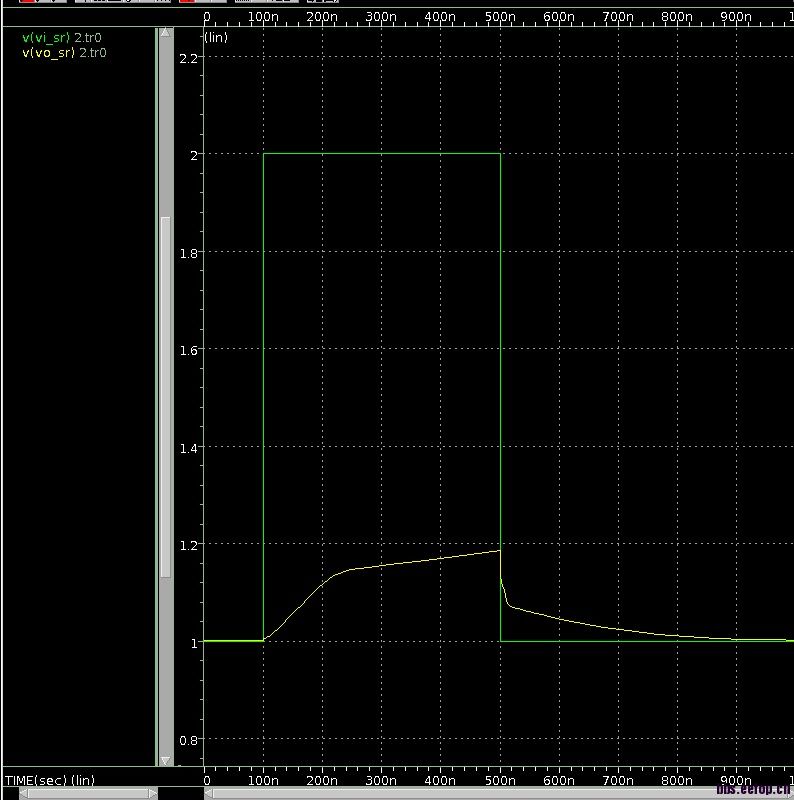Click left arrow of waveform horizontal scrollbar
The width and height of the screenshot is (794, 800).
pos(209,794)
